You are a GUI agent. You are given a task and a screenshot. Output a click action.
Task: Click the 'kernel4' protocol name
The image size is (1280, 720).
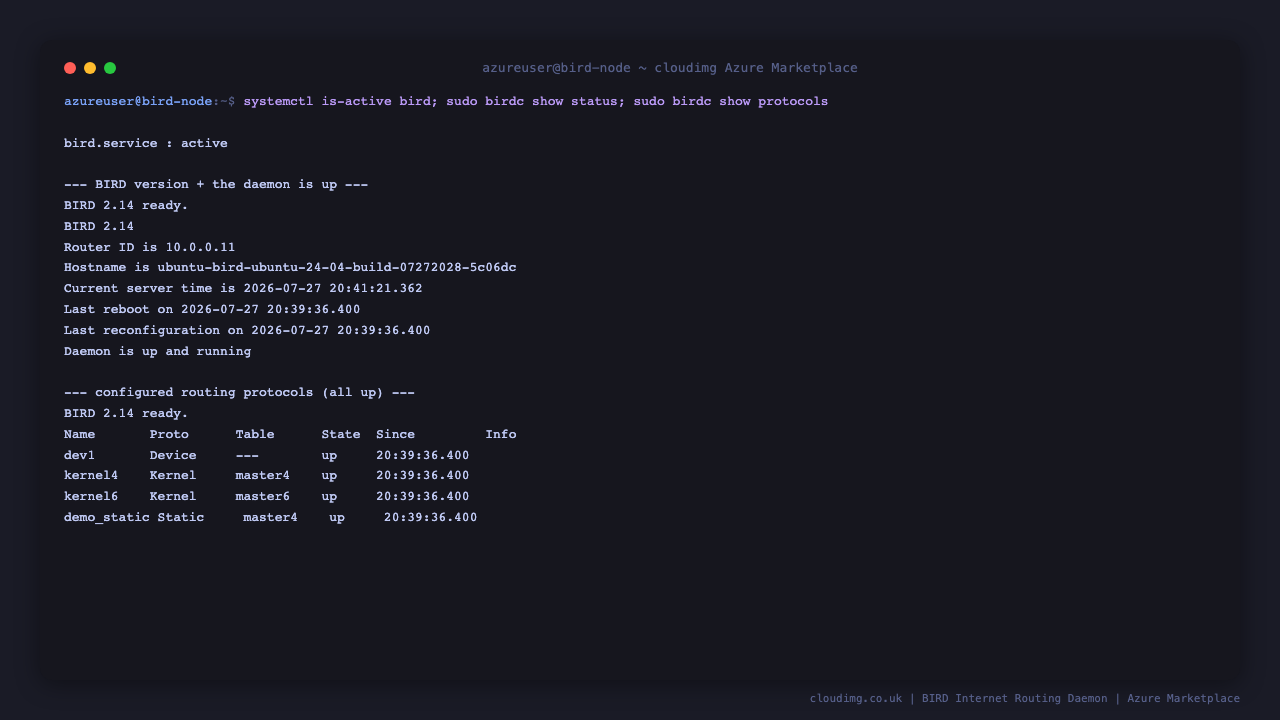(91, 476)
